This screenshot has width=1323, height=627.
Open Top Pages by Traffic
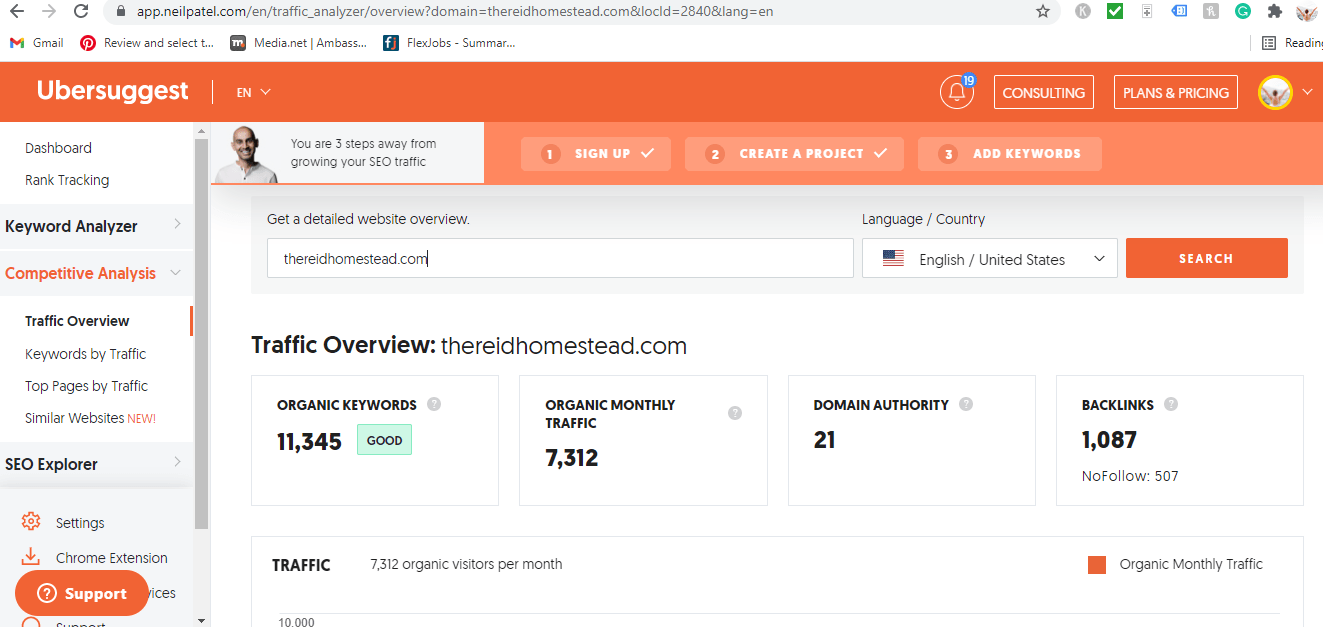86,386
